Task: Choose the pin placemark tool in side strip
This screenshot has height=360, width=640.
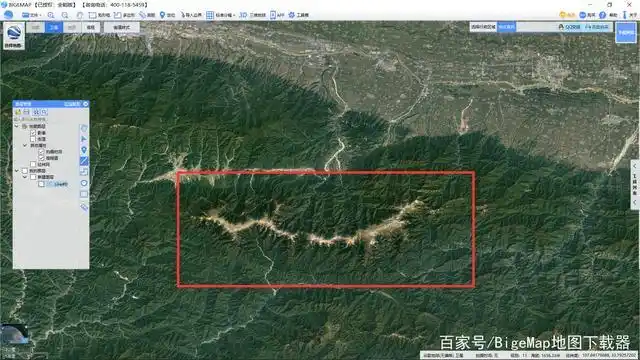Action: coord(84,150)
